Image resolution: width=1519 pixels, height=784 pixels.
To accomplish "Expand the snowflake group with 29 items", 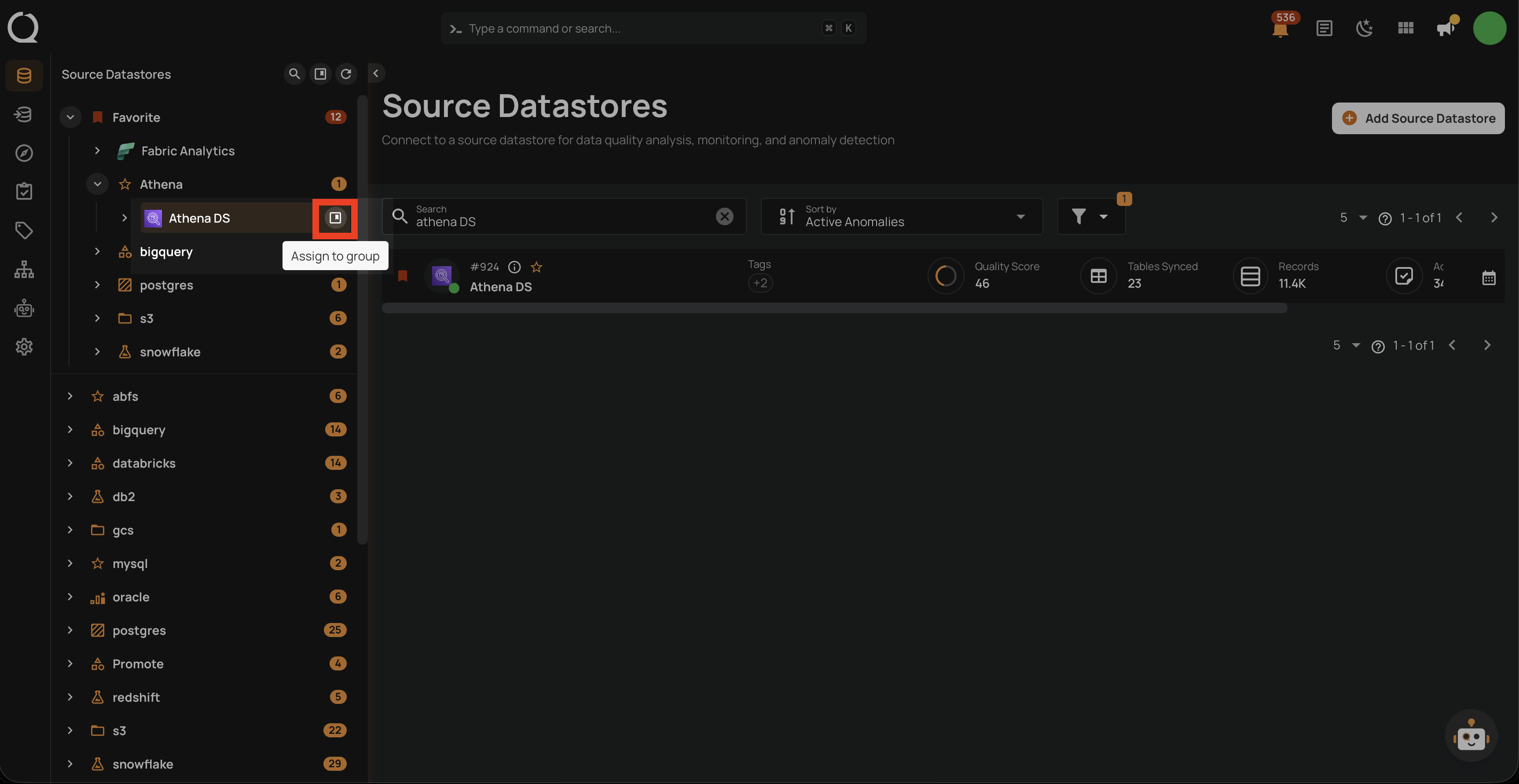I will 70,764.
